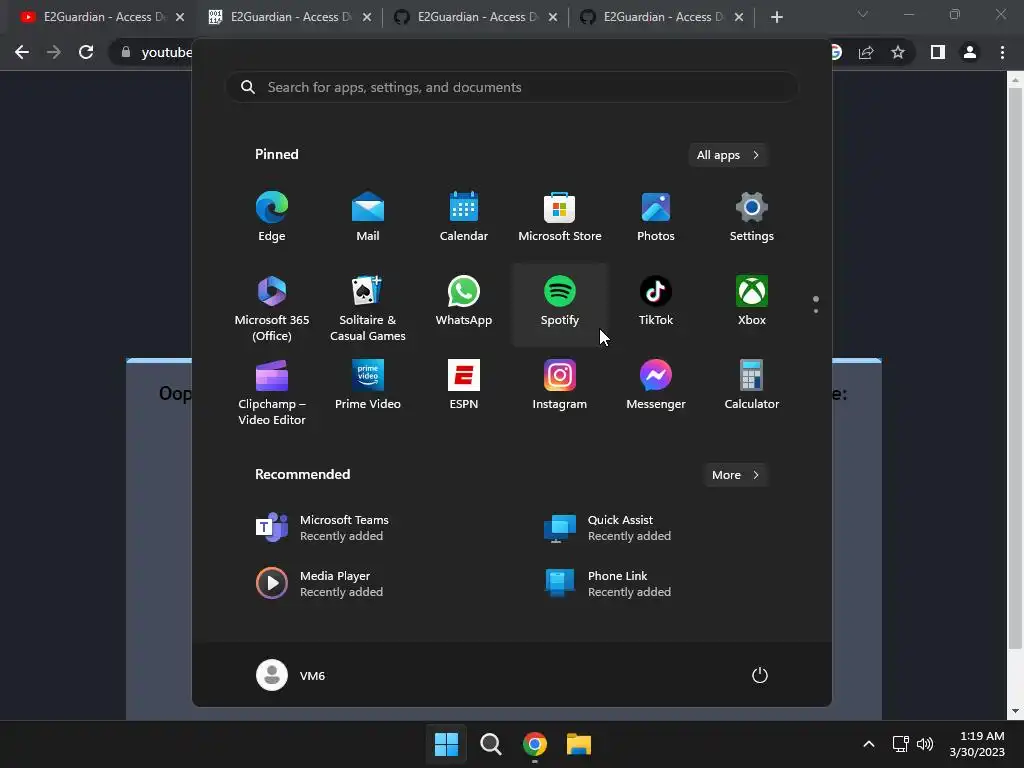Launch the Mail app
The width and height of the screenshot is (1024, 768).
(x=368, y=217)
